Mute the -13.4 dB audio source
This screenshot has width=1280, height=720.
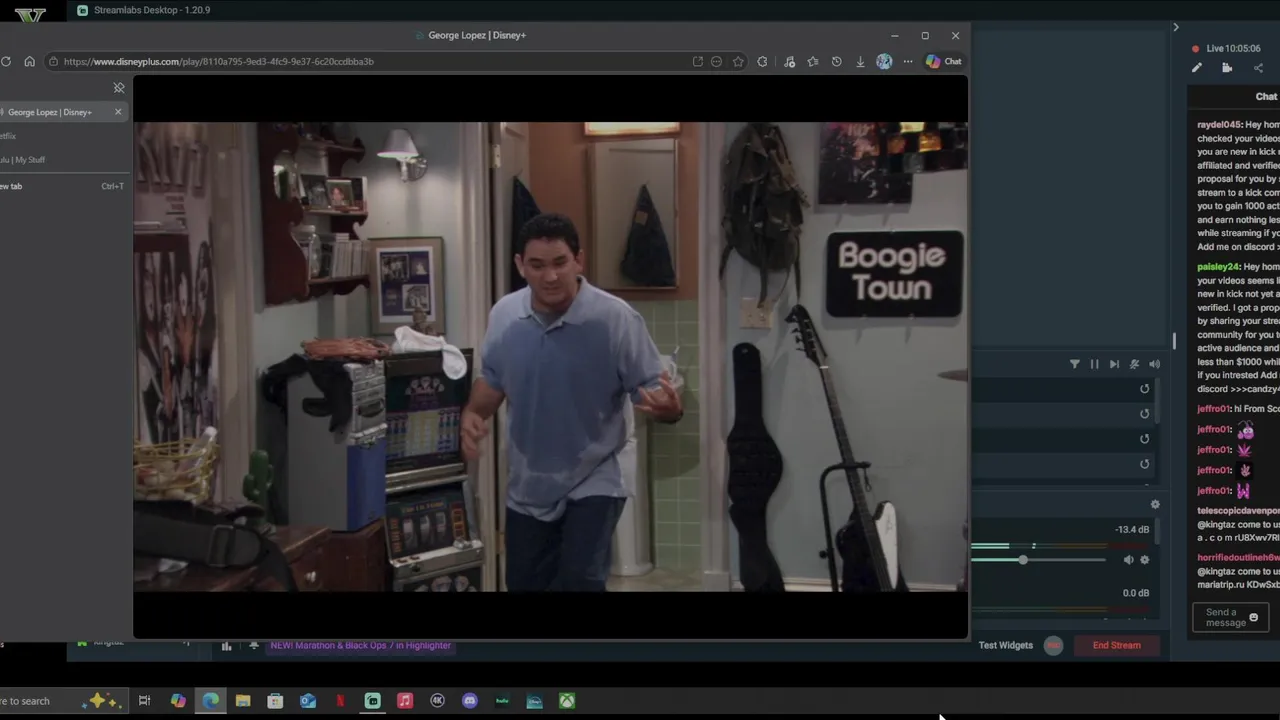click(x=1128, y=560)
